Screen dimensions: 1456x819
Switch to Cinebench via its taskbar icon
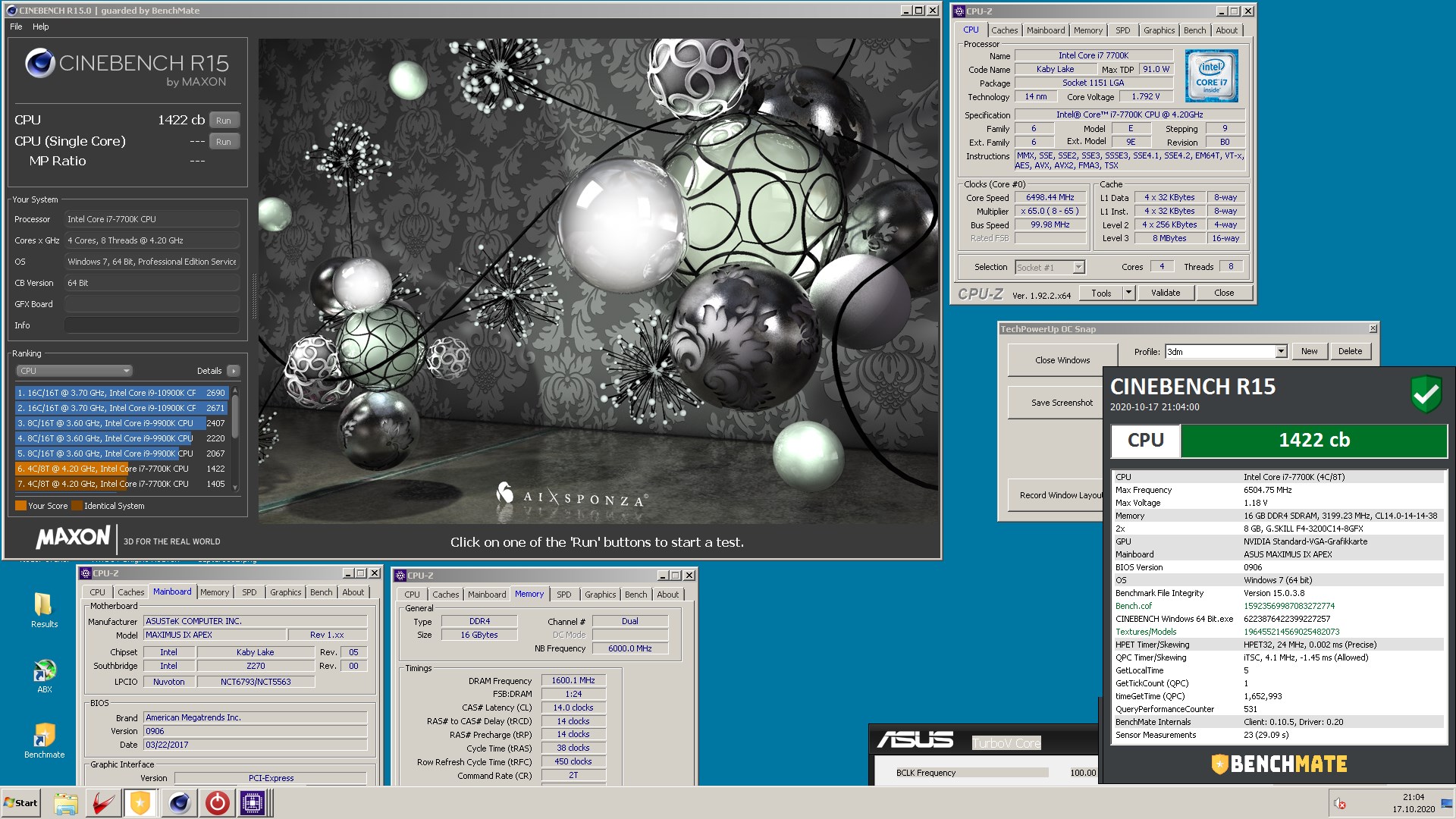coord(179,803)
